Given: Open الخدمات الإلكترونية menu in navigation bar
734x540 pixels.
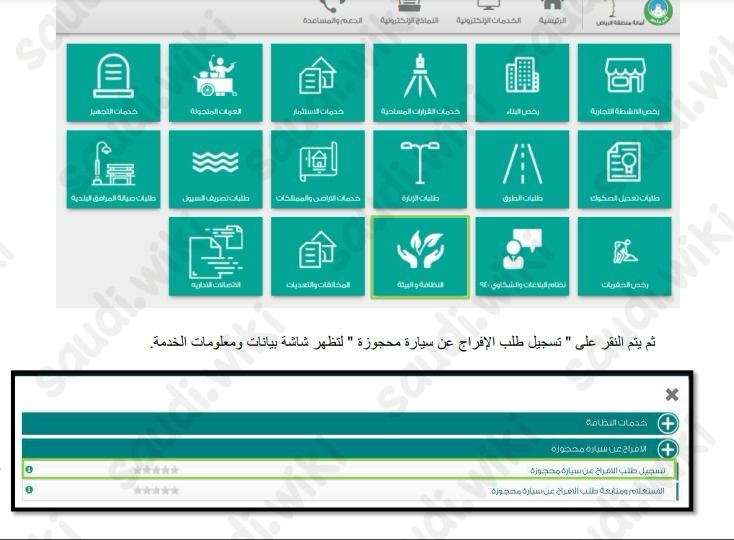Looking at the screenshot, I should [x=489, y=13].
